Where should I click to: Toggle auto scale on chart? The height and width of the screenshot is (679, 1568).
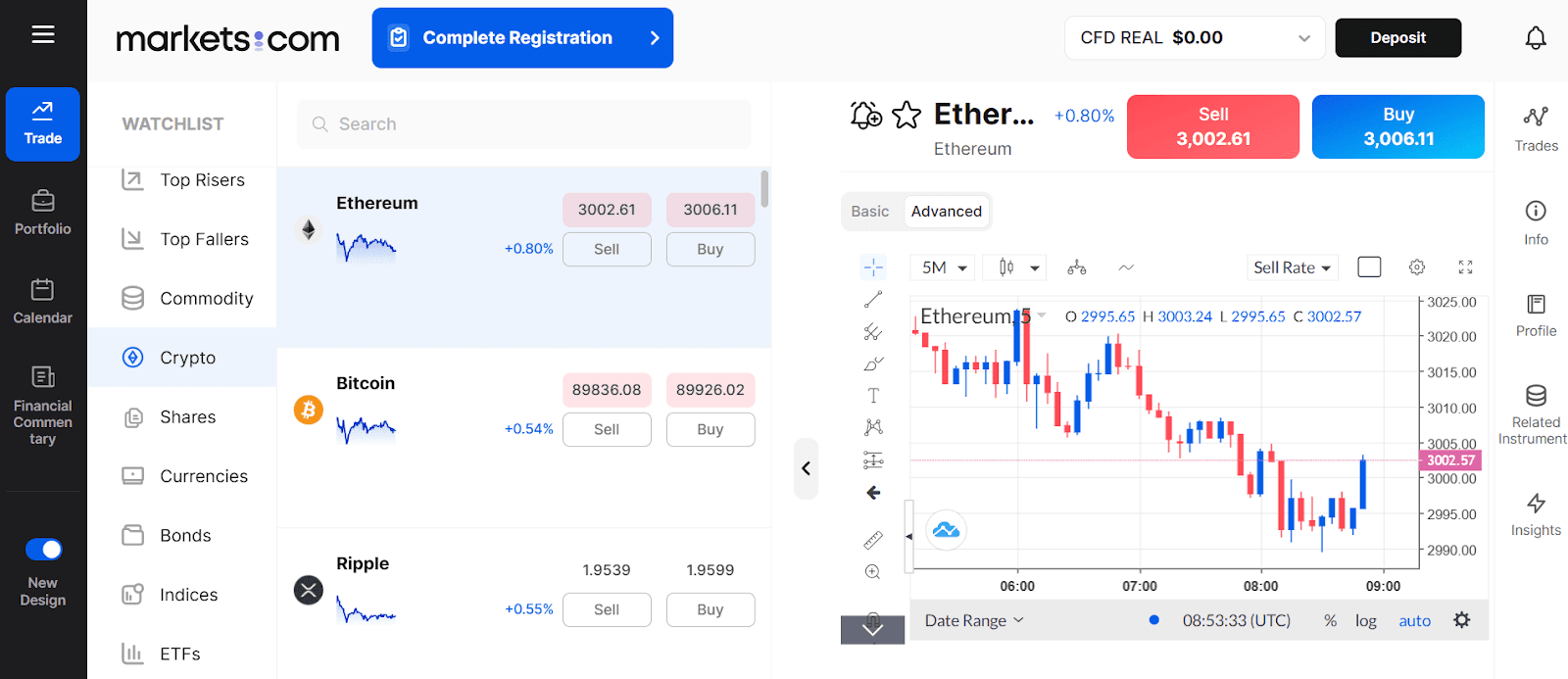[x=1414, y=621]
